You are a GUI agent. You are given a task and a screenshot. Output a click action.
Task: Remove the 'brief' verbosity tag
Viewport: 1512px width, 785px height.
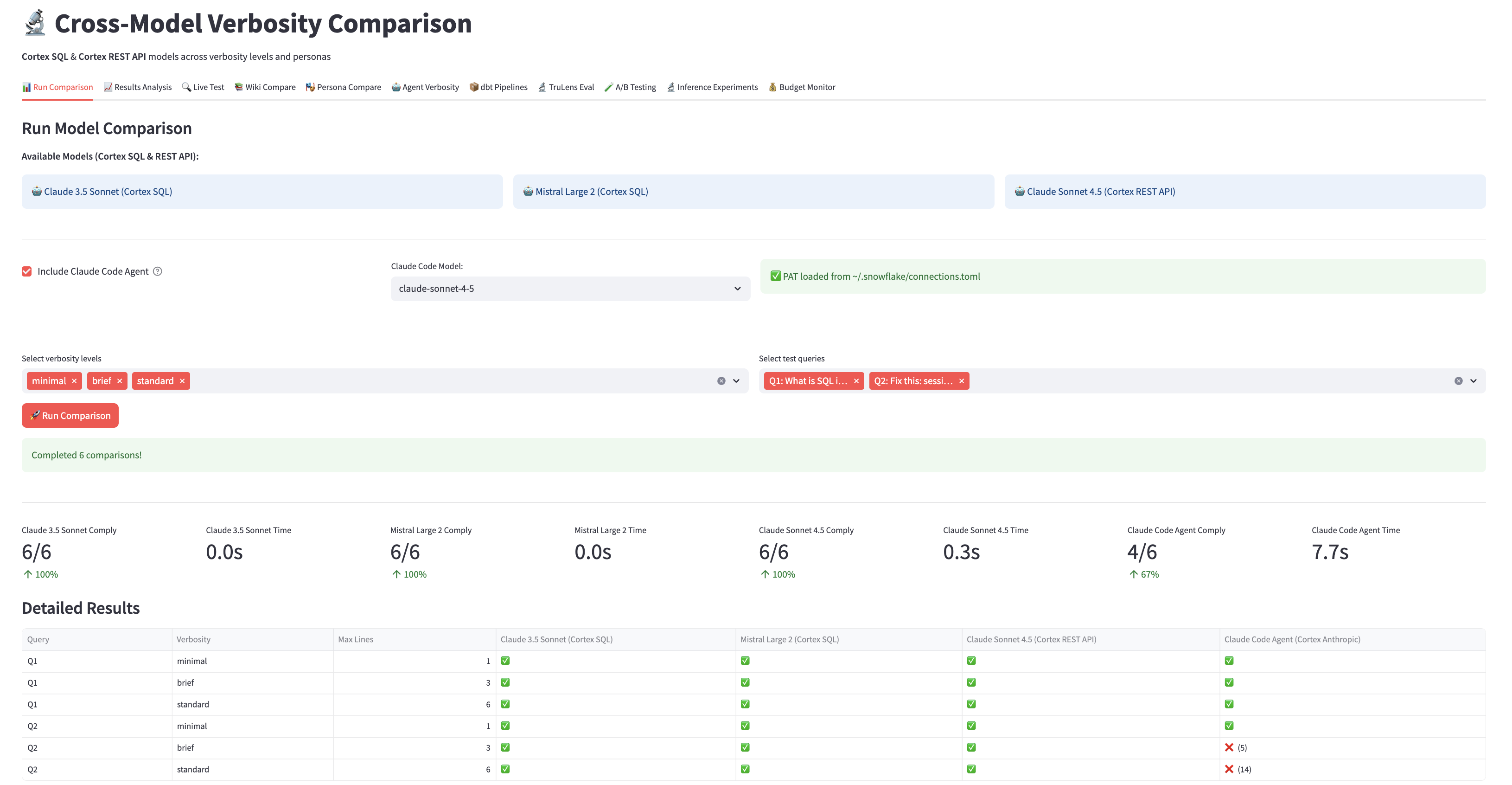tap(120, 381)
